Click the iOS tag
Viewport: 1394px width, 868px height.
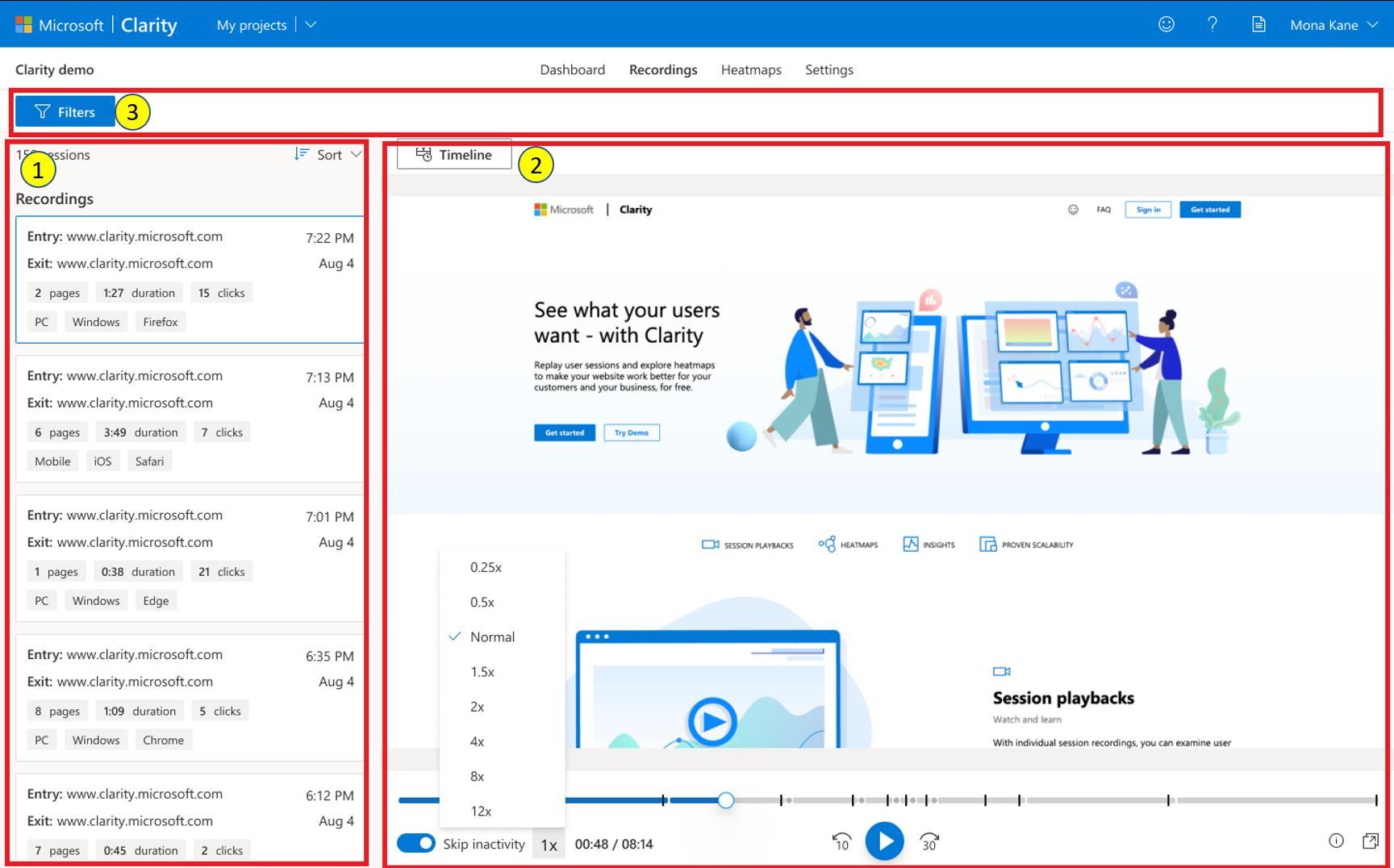pyautogui.click(x=102, y=461)
